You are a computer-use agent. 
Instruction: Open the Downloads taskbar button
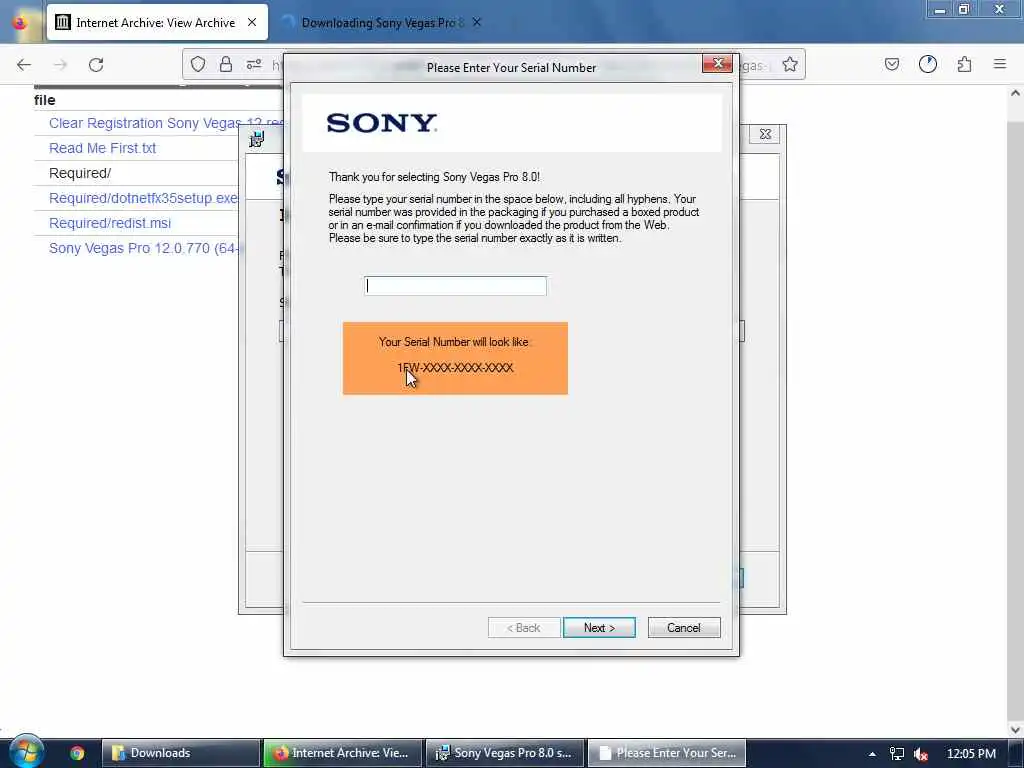coord(181,753)
